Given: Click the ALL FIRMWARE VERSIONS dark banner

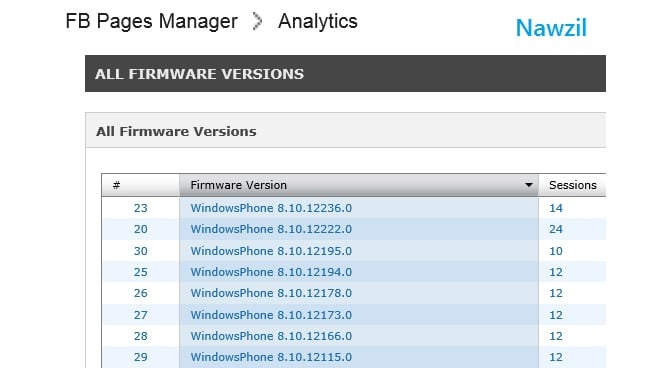Looking at the screenshot, I should point(345,74).
